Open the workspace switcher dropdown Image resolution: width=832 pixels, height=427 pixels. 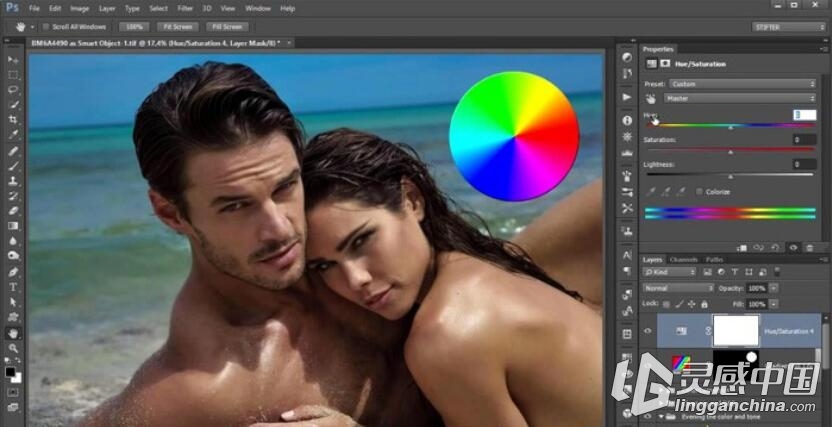[x=788, y=27]
